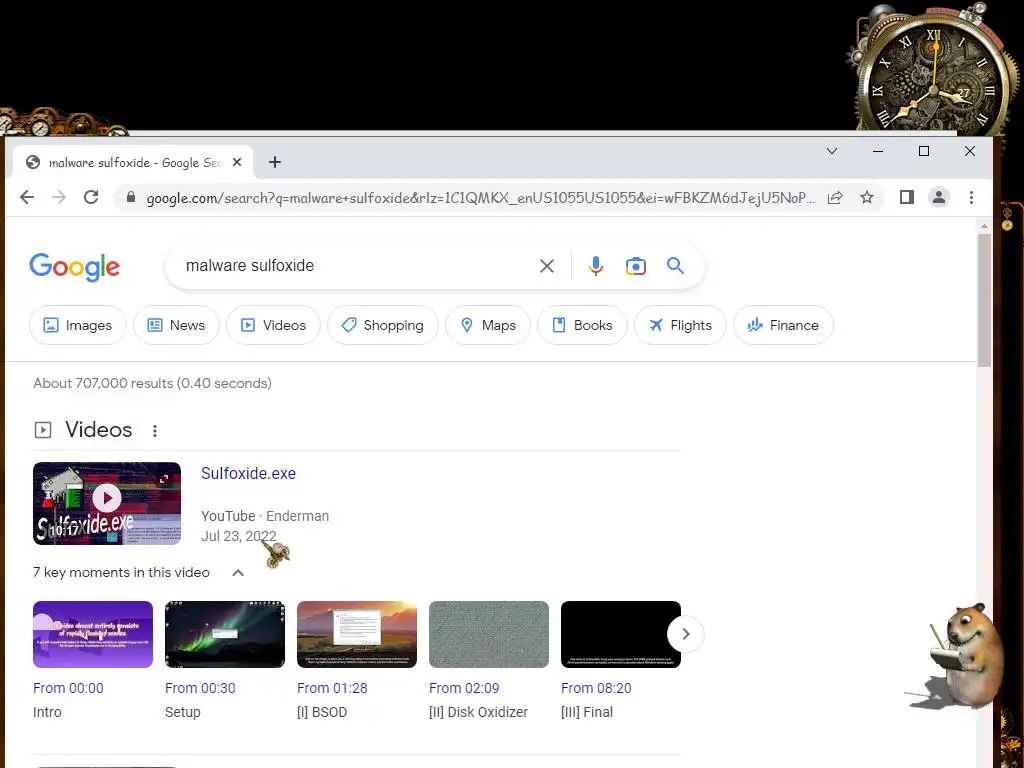Filter results by News
The height and width of the screenshot is (768, 1024).
[x=176, y=325]
